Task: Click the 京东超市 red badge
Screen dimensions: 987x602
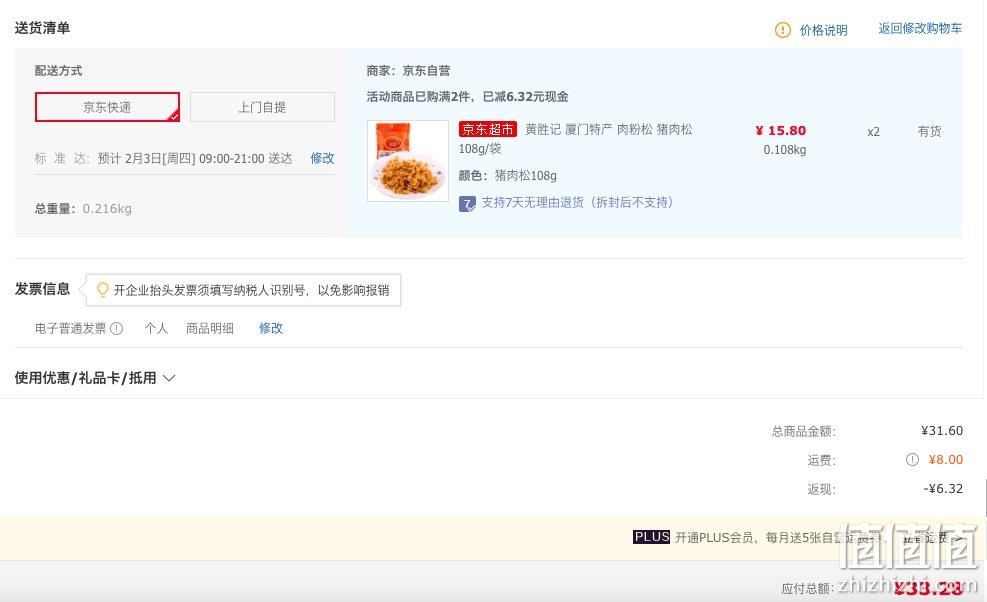Action: [x=488, y=129]
